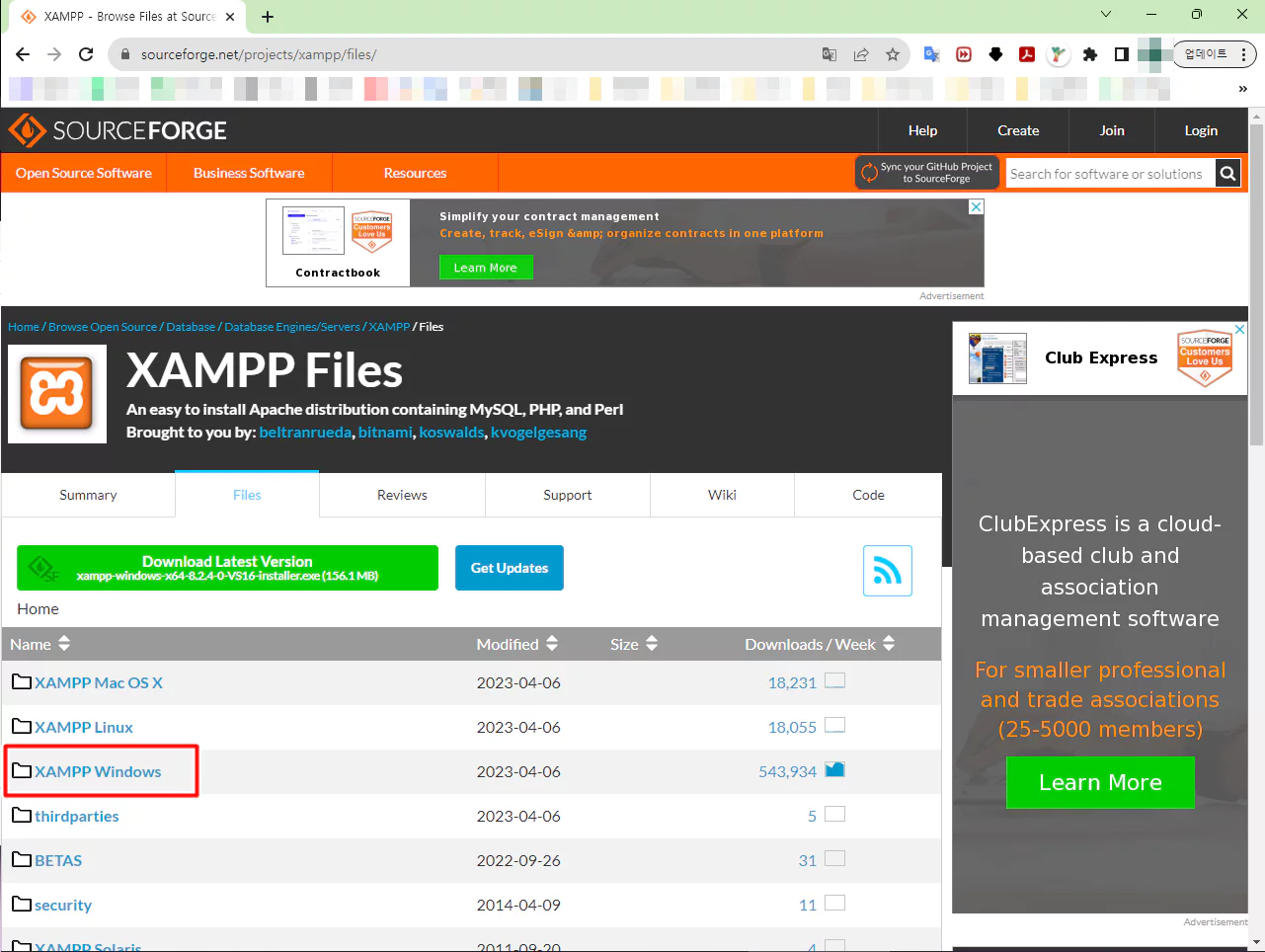Click the XAMPP project logo image
The height and width of the screenshot is (952, 1265).
tap(57, 394)
